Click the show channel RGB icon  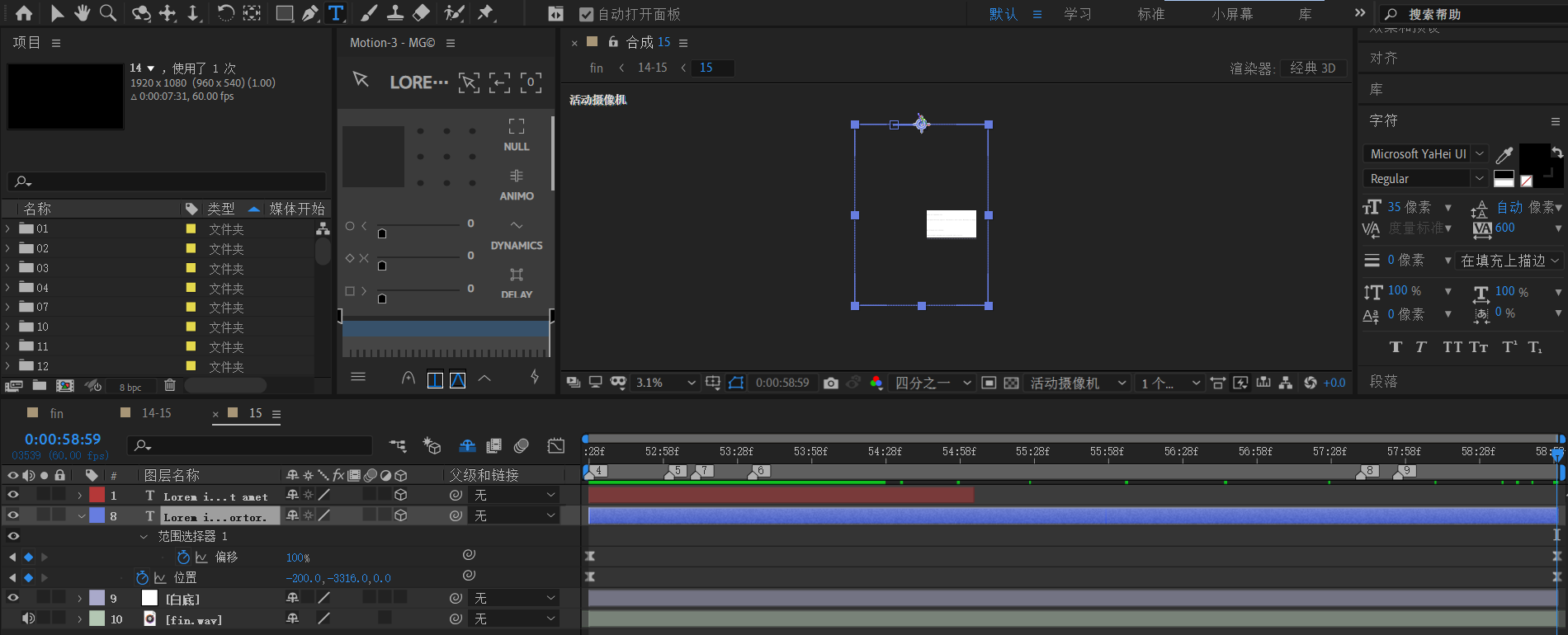tap(876, 383)
